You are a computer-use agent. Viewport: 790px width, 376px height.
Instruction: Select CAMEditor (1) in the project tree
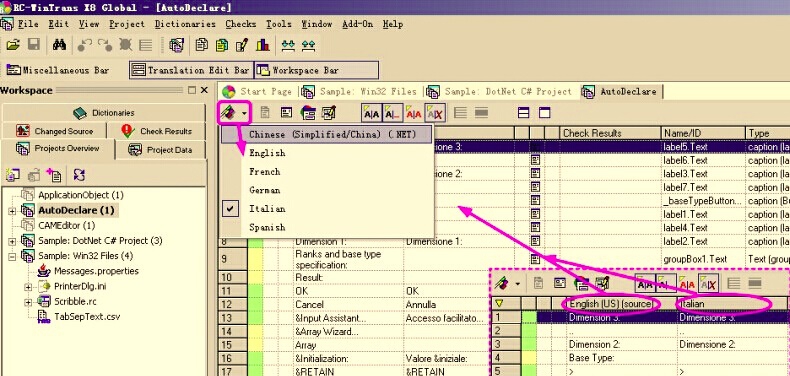click(67, 225)
